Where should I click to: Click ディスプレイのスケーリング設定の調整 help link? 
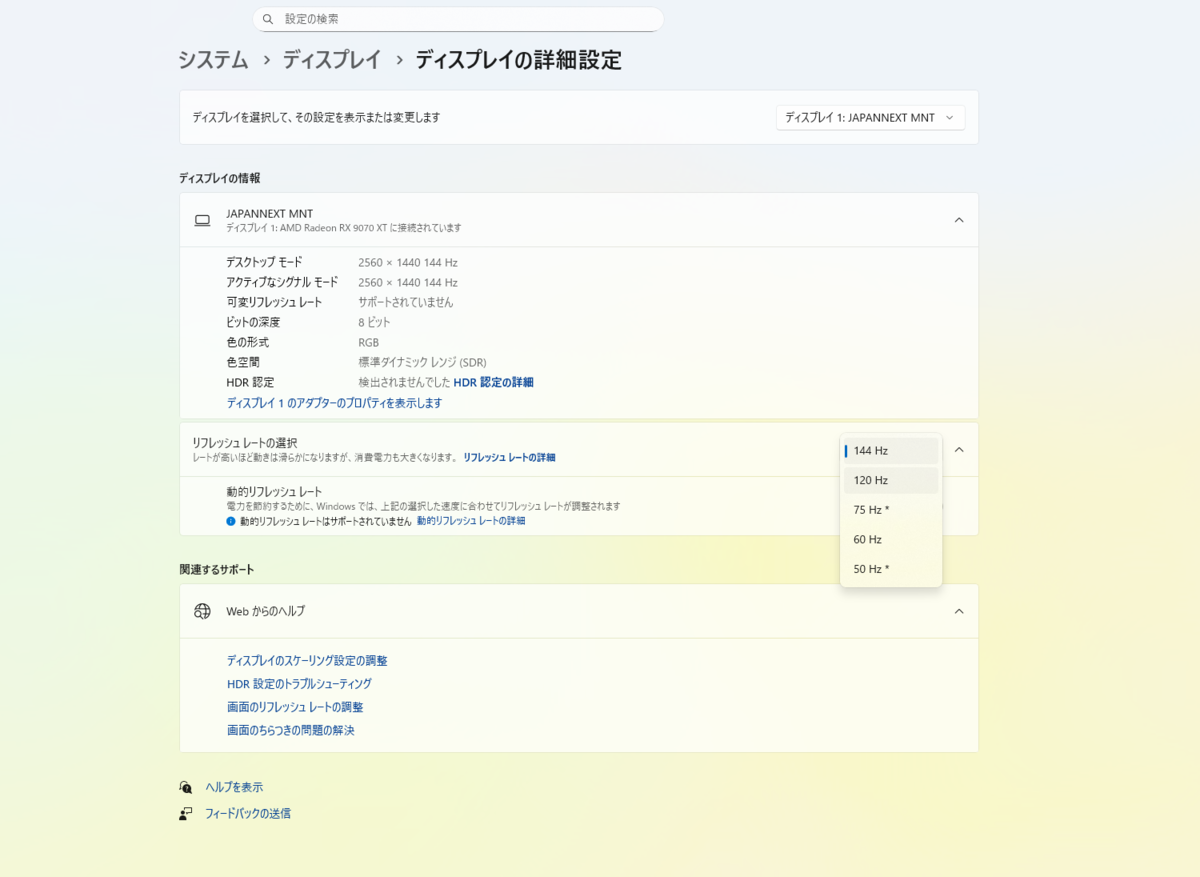coord(306,660)
